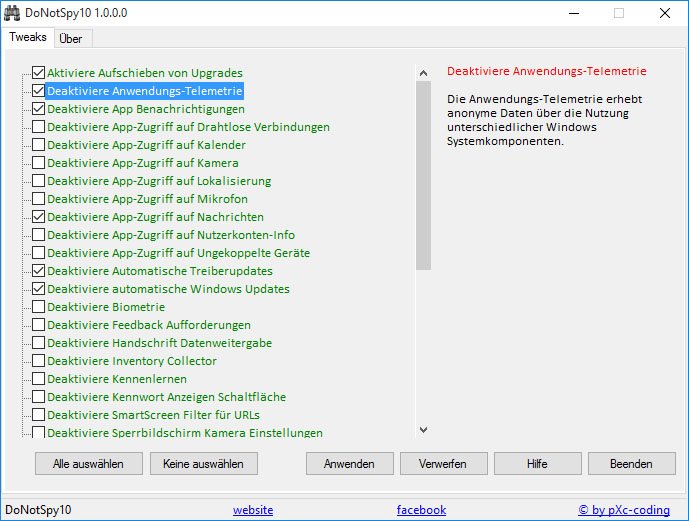Minimize the DoNotSpy10 window

pos(574,13)
